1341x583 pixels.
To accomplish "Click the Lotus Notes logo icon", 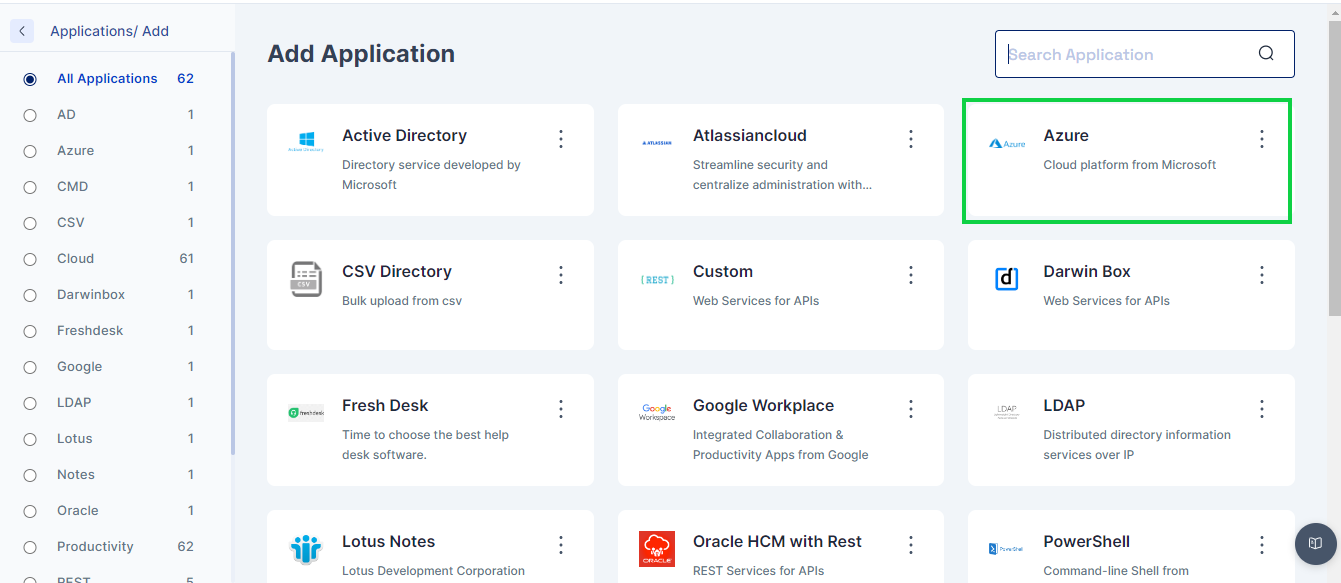I will 305,549.
